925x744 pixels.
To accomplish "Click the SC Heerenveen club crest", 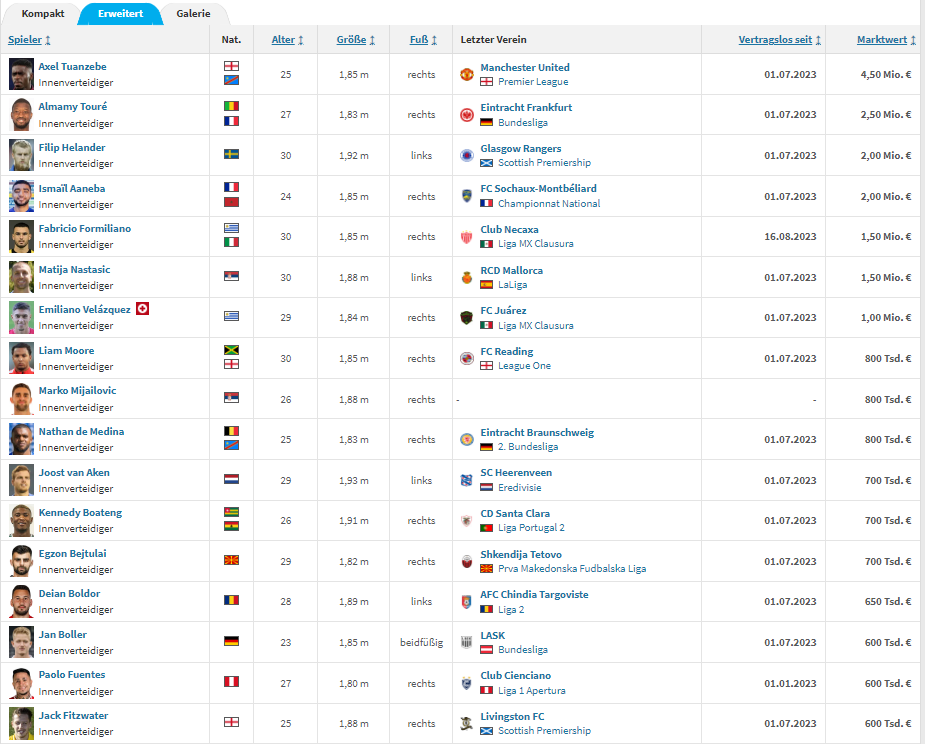I will pos(466,480).
